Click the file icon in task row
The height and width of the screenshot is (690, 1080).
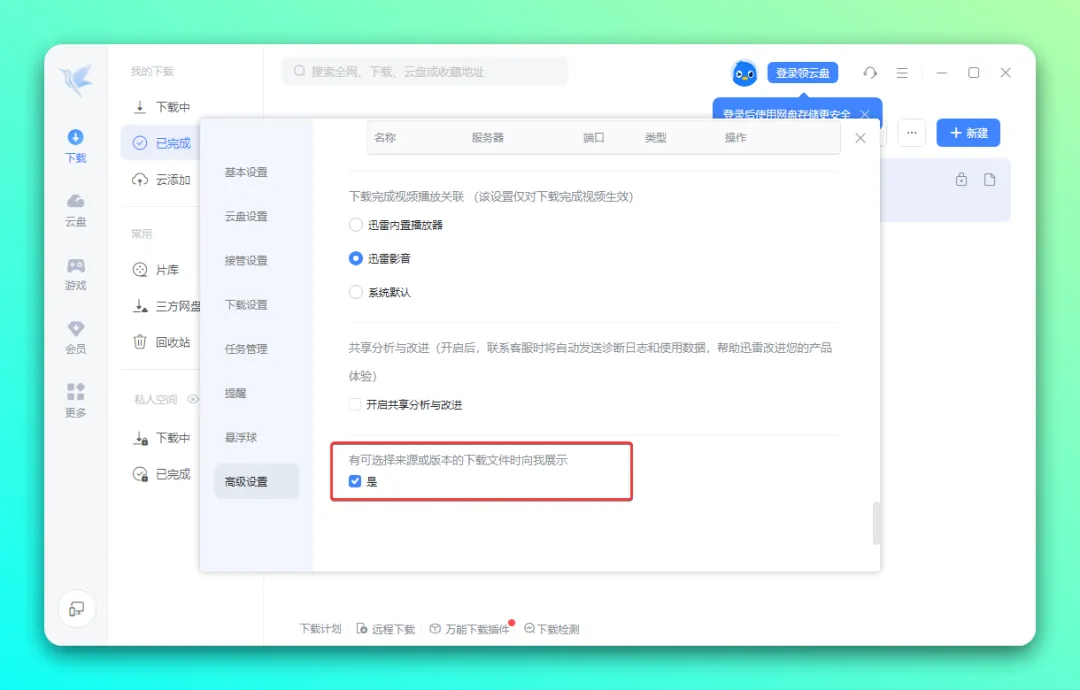990,180
